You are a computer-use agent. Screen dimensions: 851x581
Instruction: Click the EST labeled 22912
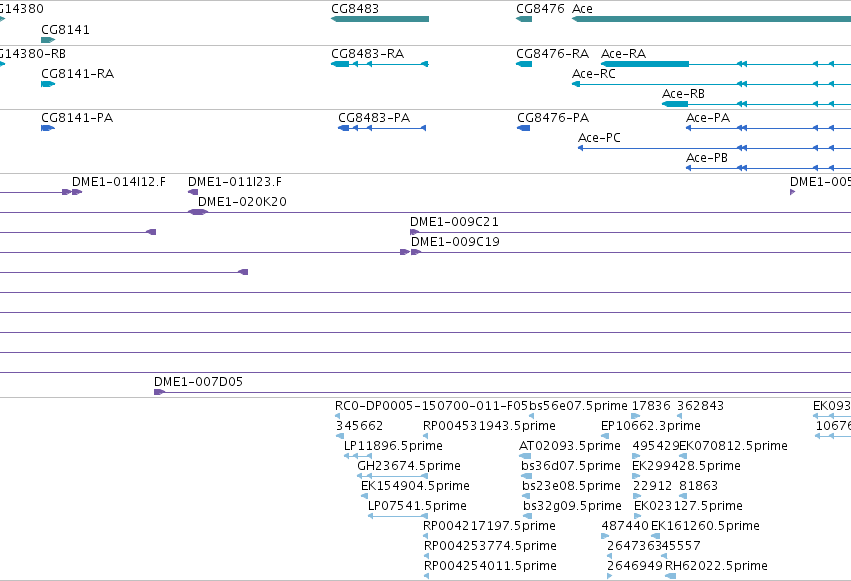(652, 486)
